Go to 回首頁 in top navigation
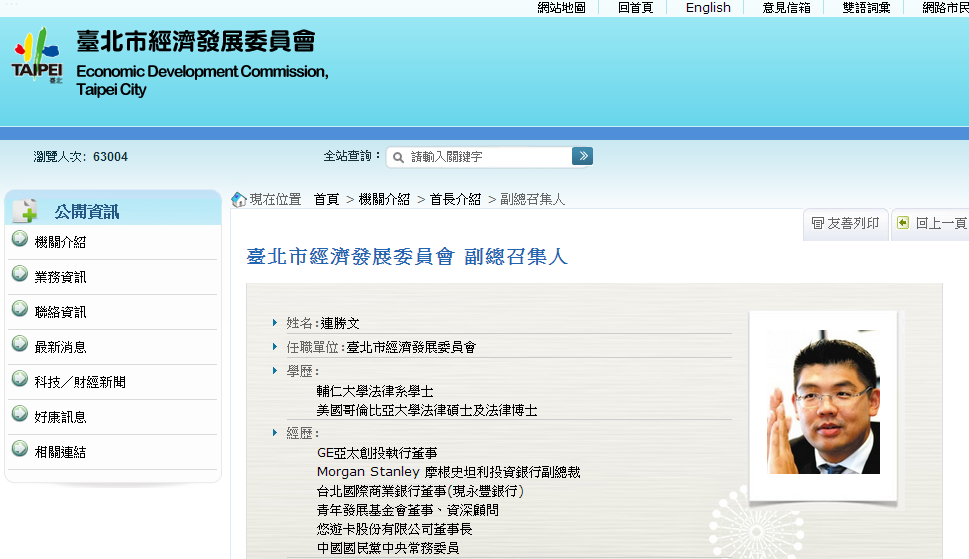Image resolution: width=969 pixels, height=559 pixels. (635, 7)
